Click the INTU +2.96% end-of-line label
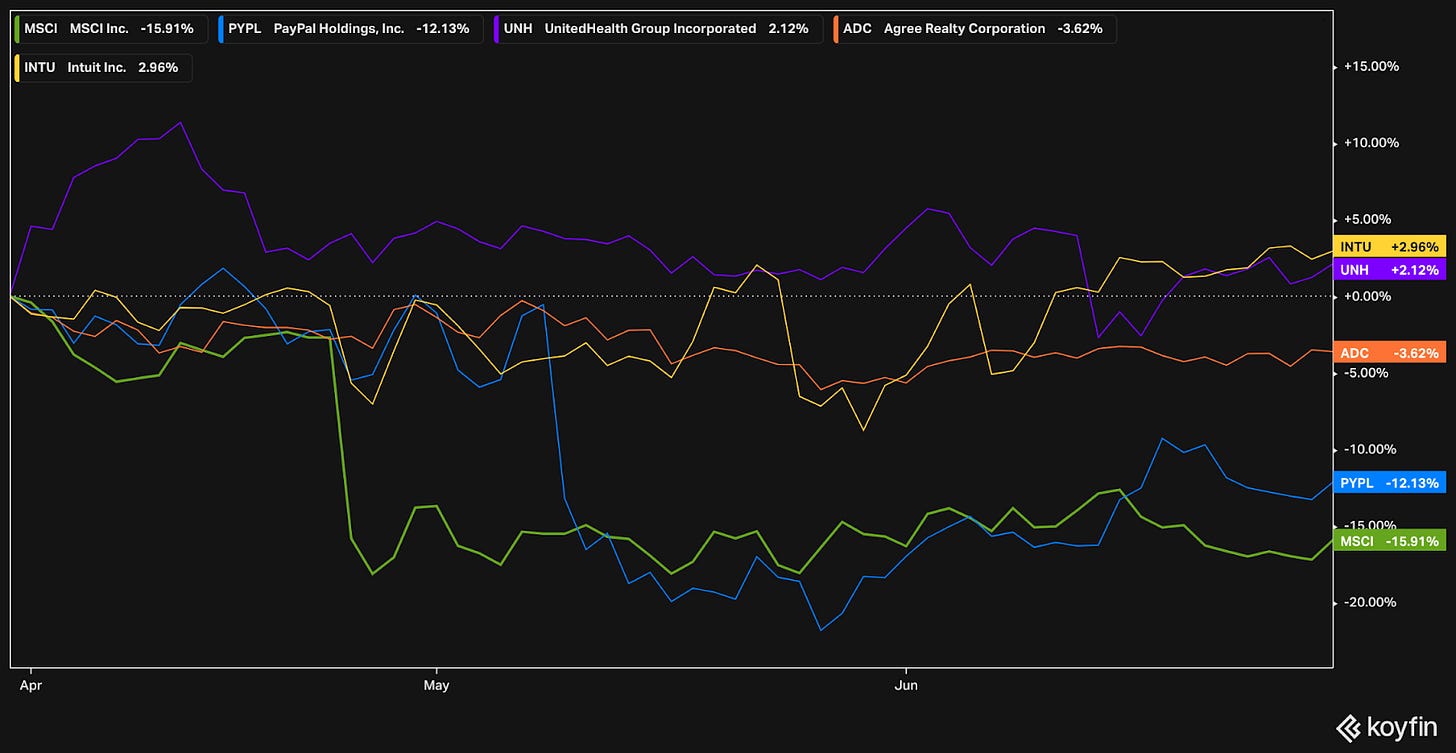Screen dimensions: 1456x753 [1389, 246]
